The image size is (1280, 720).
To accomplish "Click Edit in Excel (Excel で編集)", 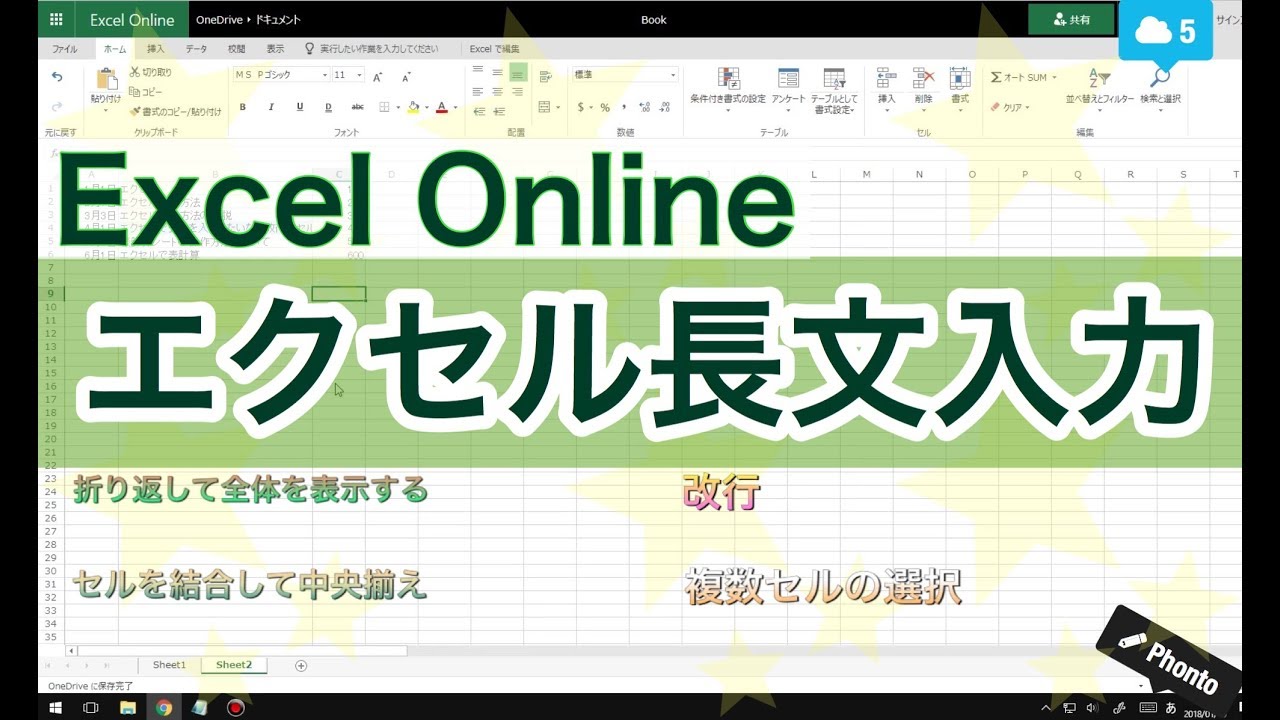I will pyautogui.click(x=495, y=48).
